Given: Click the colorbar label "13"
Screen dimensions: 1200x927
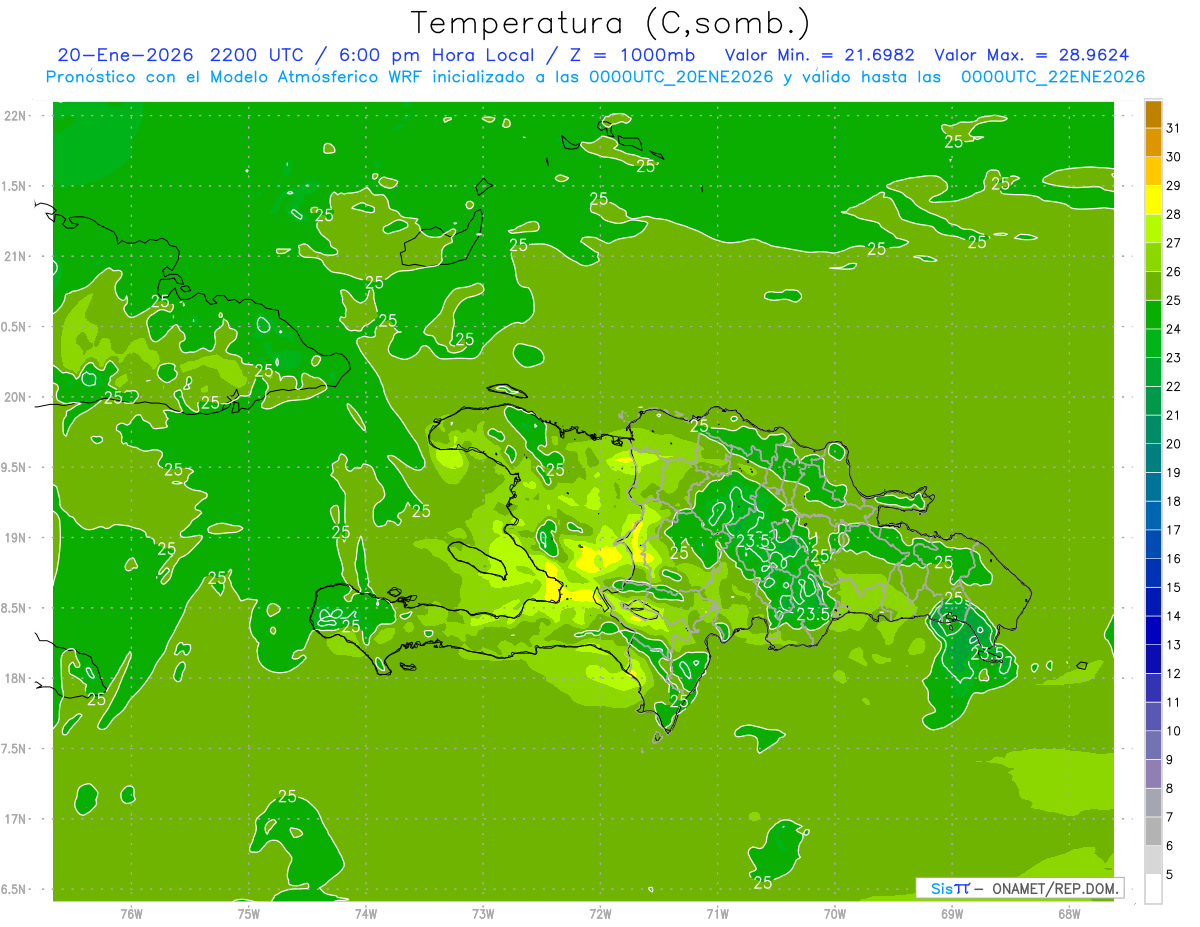Looking at the screenshot, I should coord(1174,645).
